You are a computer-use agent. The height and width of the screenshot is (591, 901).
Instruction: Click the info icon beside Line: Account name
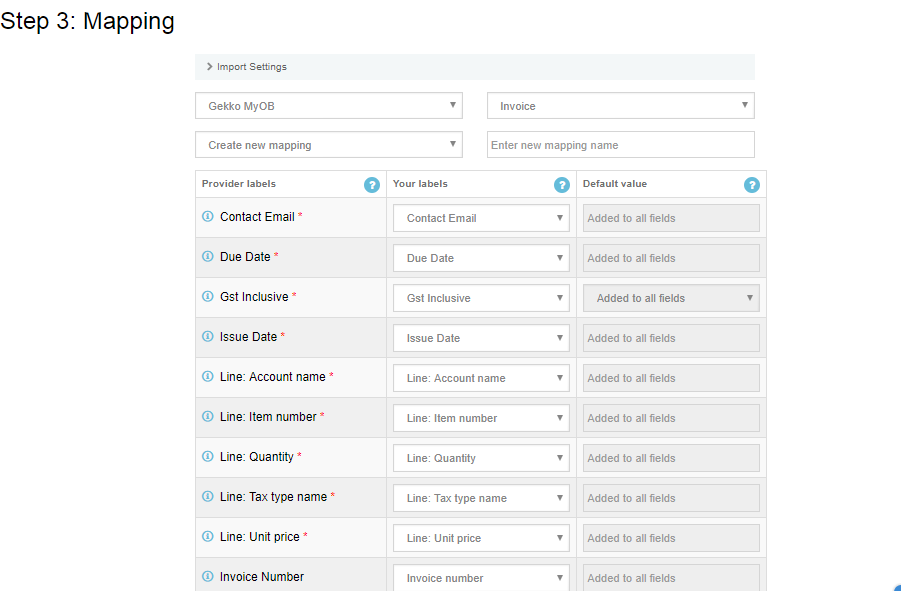tap(208, 376)
